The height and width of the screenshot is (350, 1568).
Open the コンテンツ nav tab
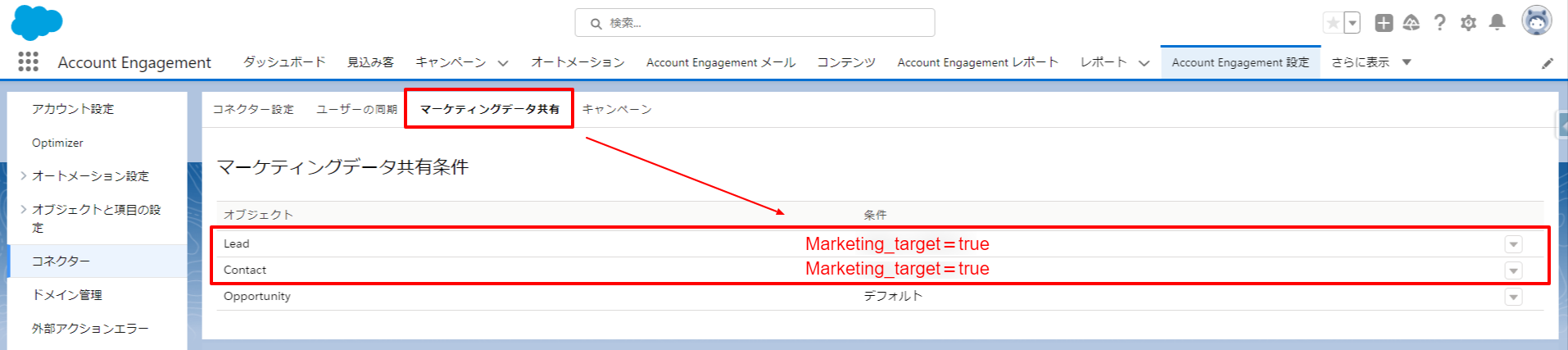pyautogui.click(x=846, y=62)
